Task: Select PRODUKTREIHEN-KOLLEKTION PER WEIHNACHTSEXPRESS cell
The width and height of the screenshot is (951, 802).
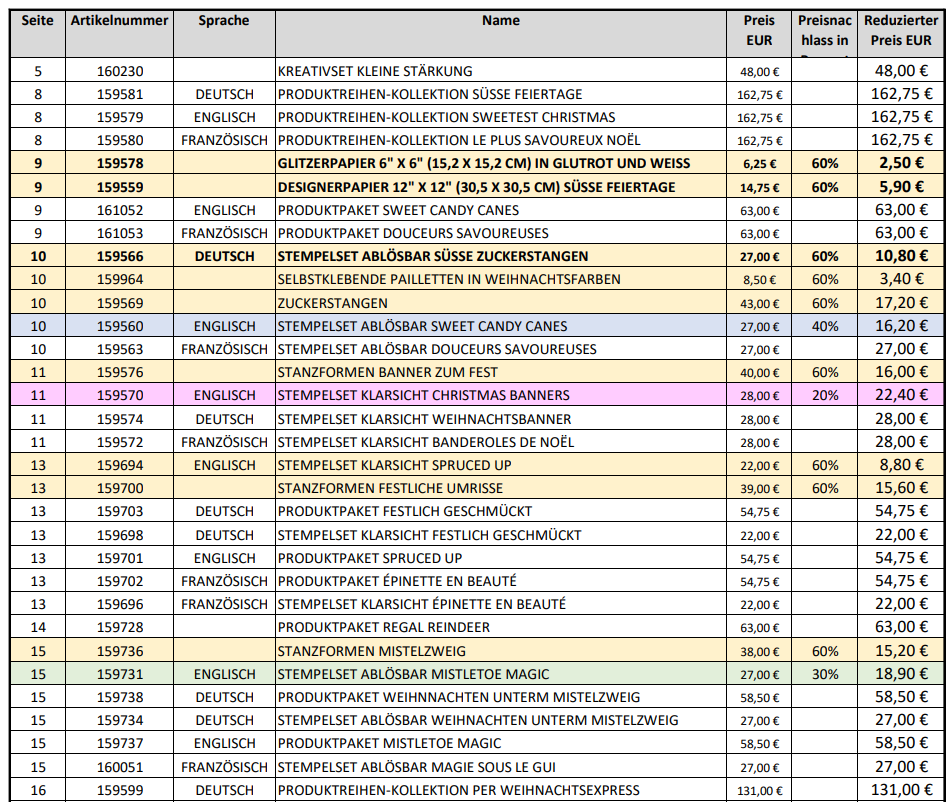Action: tap(501, 789)
